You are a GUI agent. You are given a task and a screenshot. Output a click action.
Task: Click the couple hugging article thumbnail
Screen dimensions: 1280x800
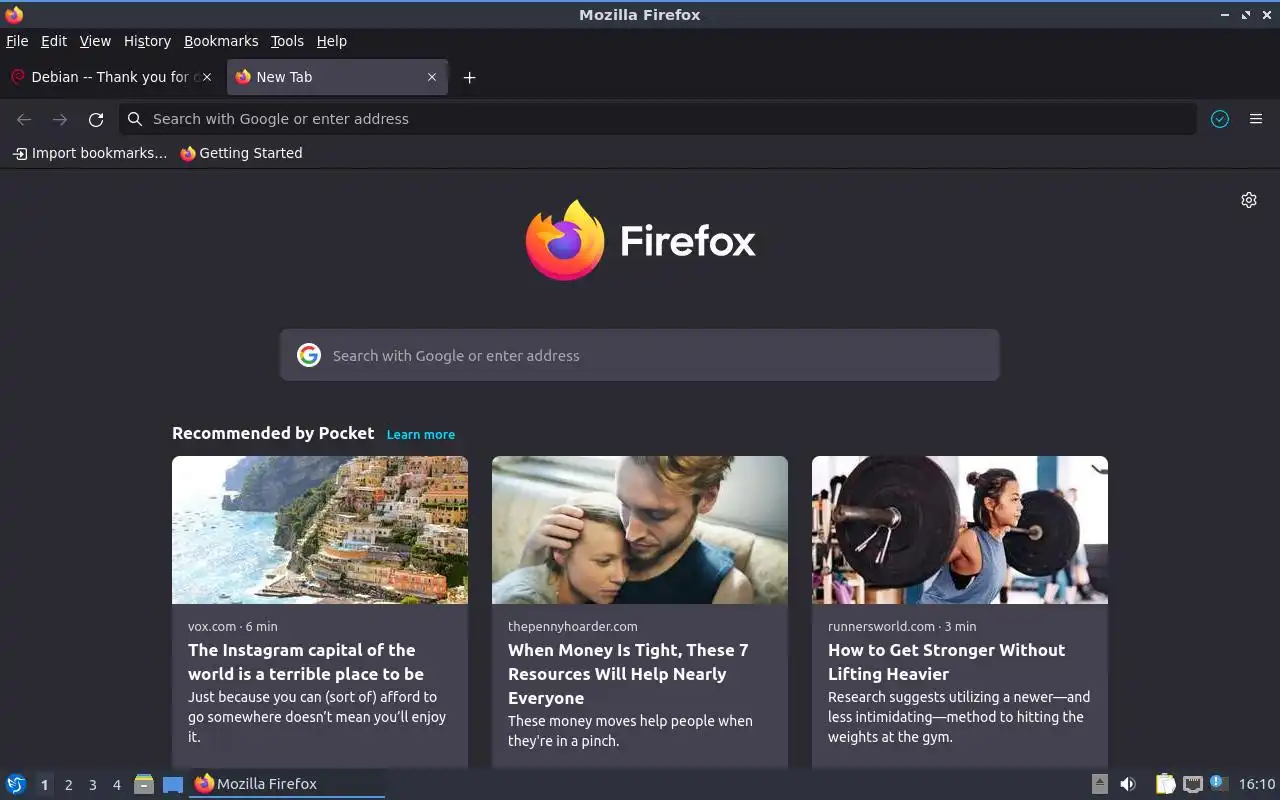[640, 530]
